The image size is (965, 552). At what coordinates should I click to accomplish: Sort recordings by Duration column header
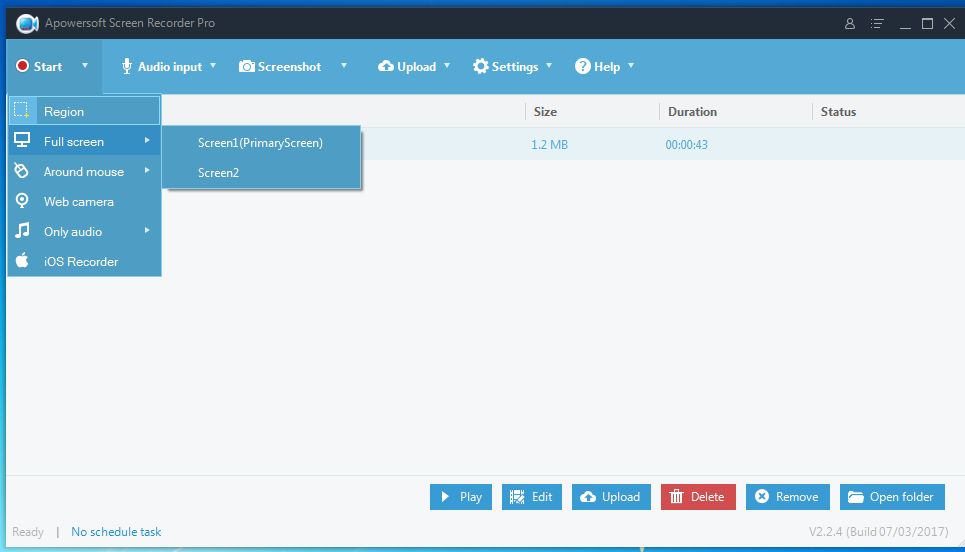tap(692, 112)
